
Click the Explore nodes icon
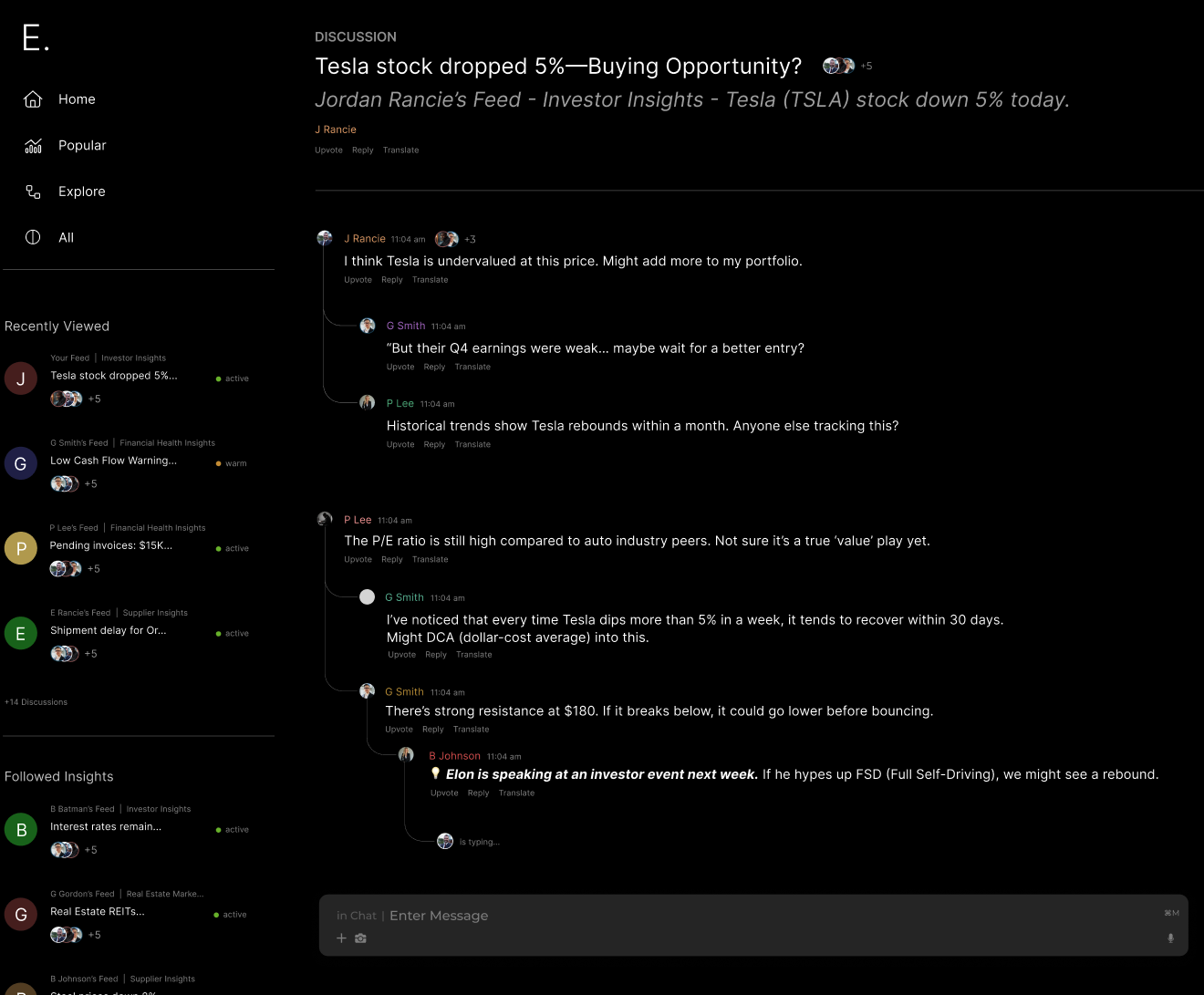[x=33, y=192]
